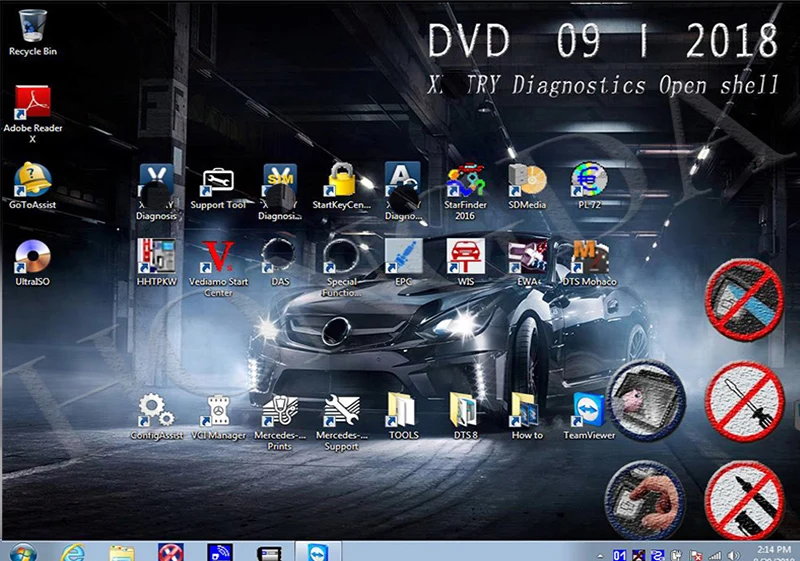
Task: Open the Windows Start menu
Action: [22, 553]
